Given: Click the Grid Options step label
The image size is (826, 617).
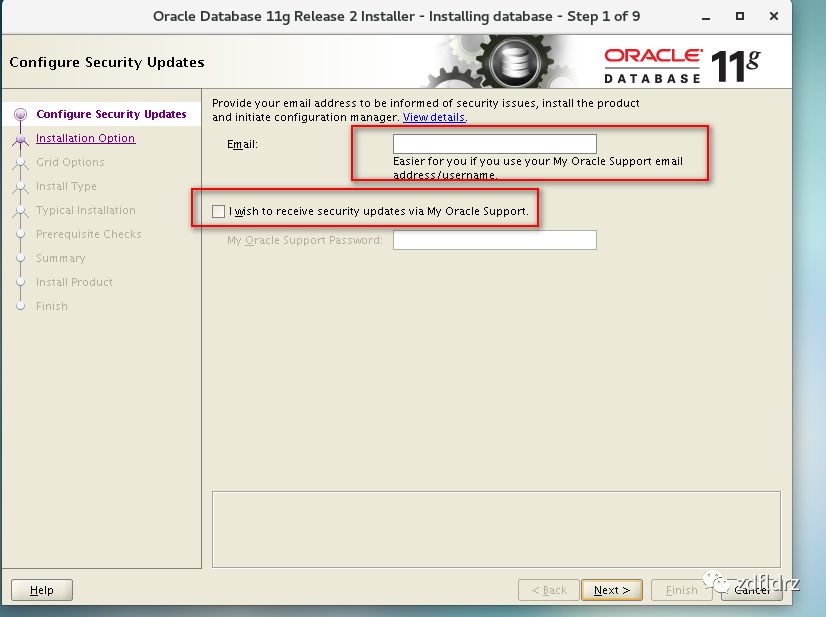Looking at the screenshot, I should click(70, 162).
